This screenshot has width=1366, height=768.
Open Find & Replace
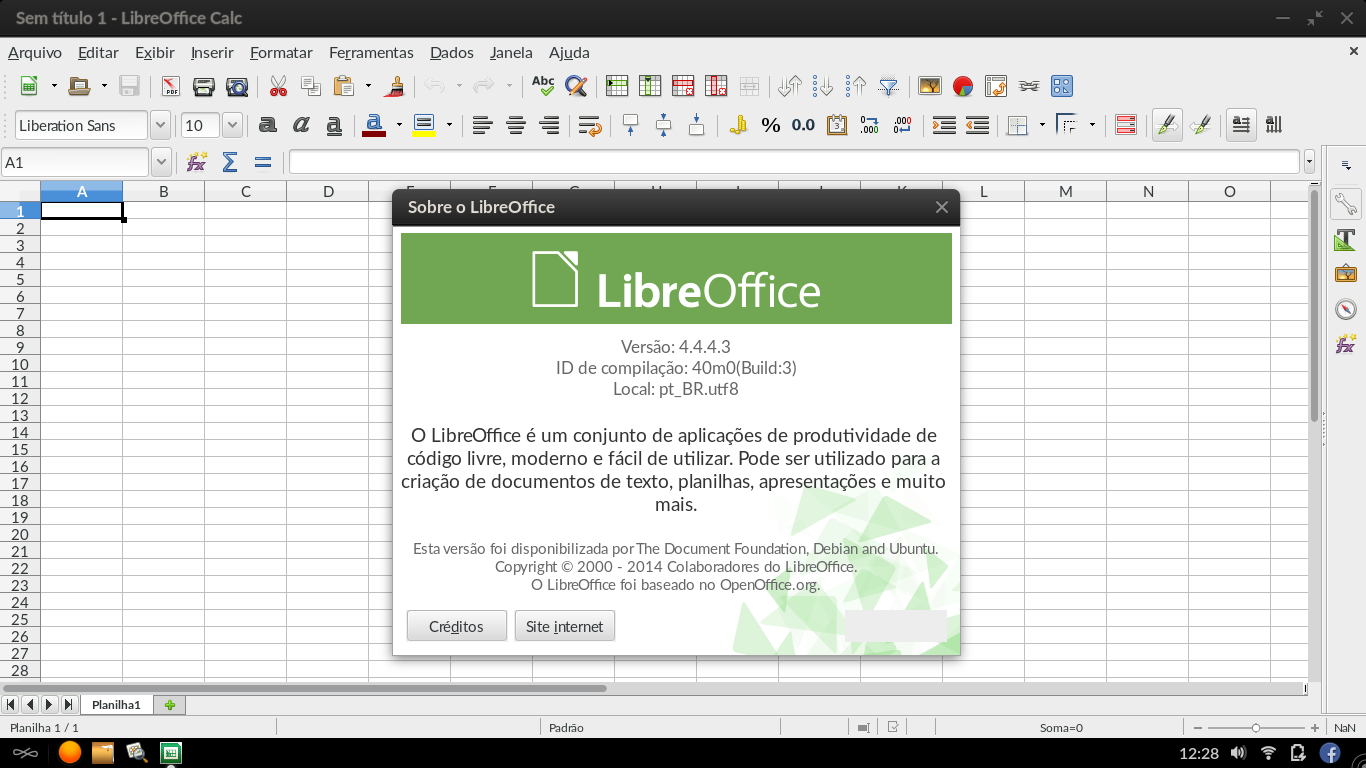[576, 86]
